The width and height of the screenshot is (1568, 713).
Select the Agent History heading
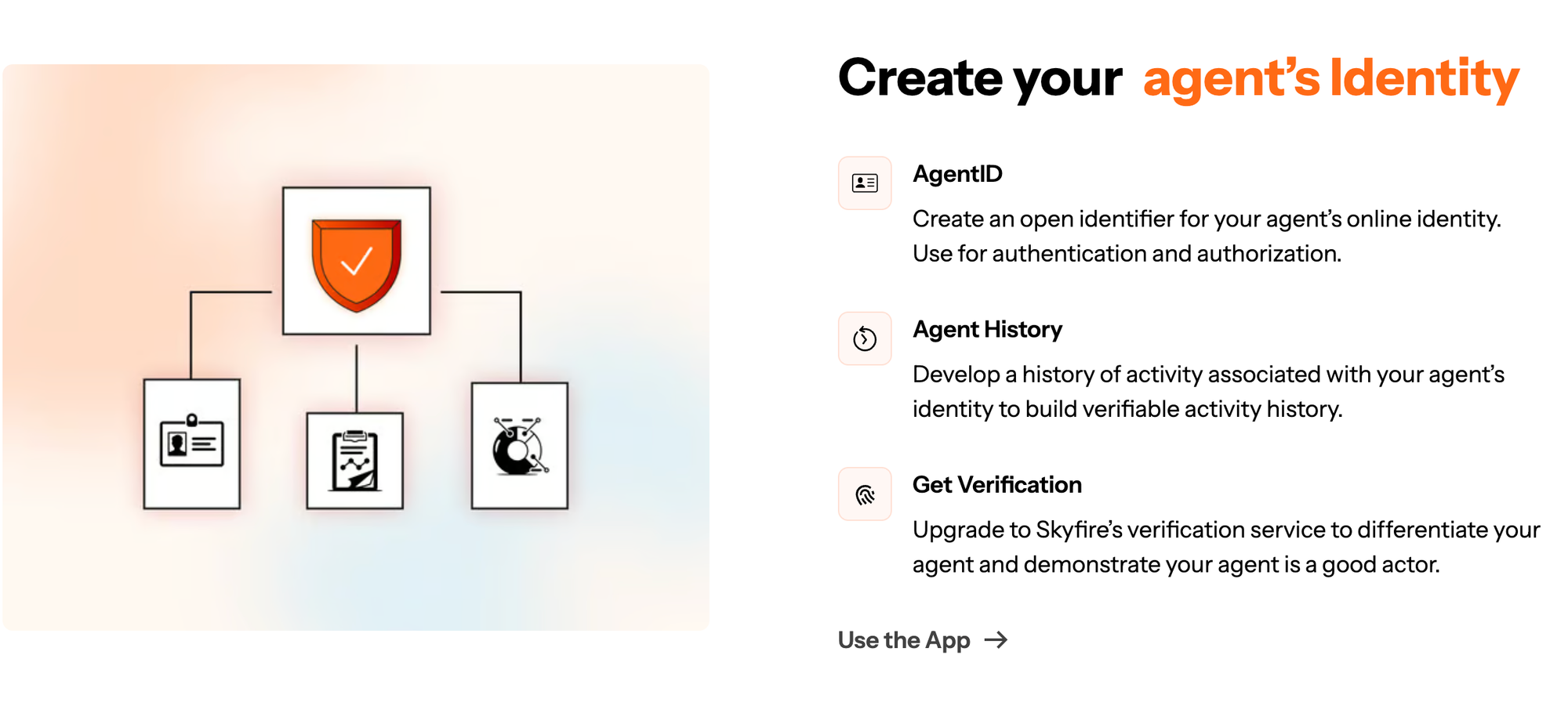point(987,330)
